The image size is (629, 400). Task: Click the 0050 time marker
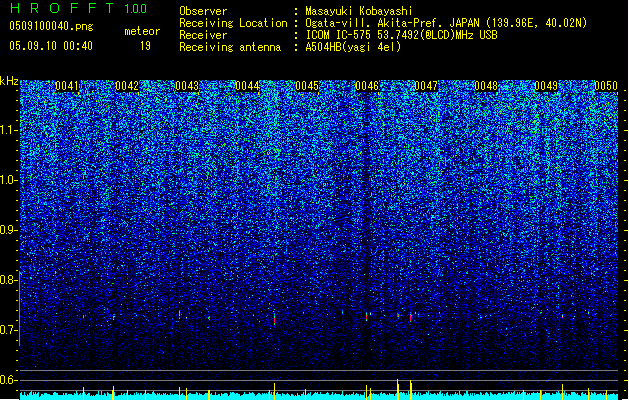606,86
